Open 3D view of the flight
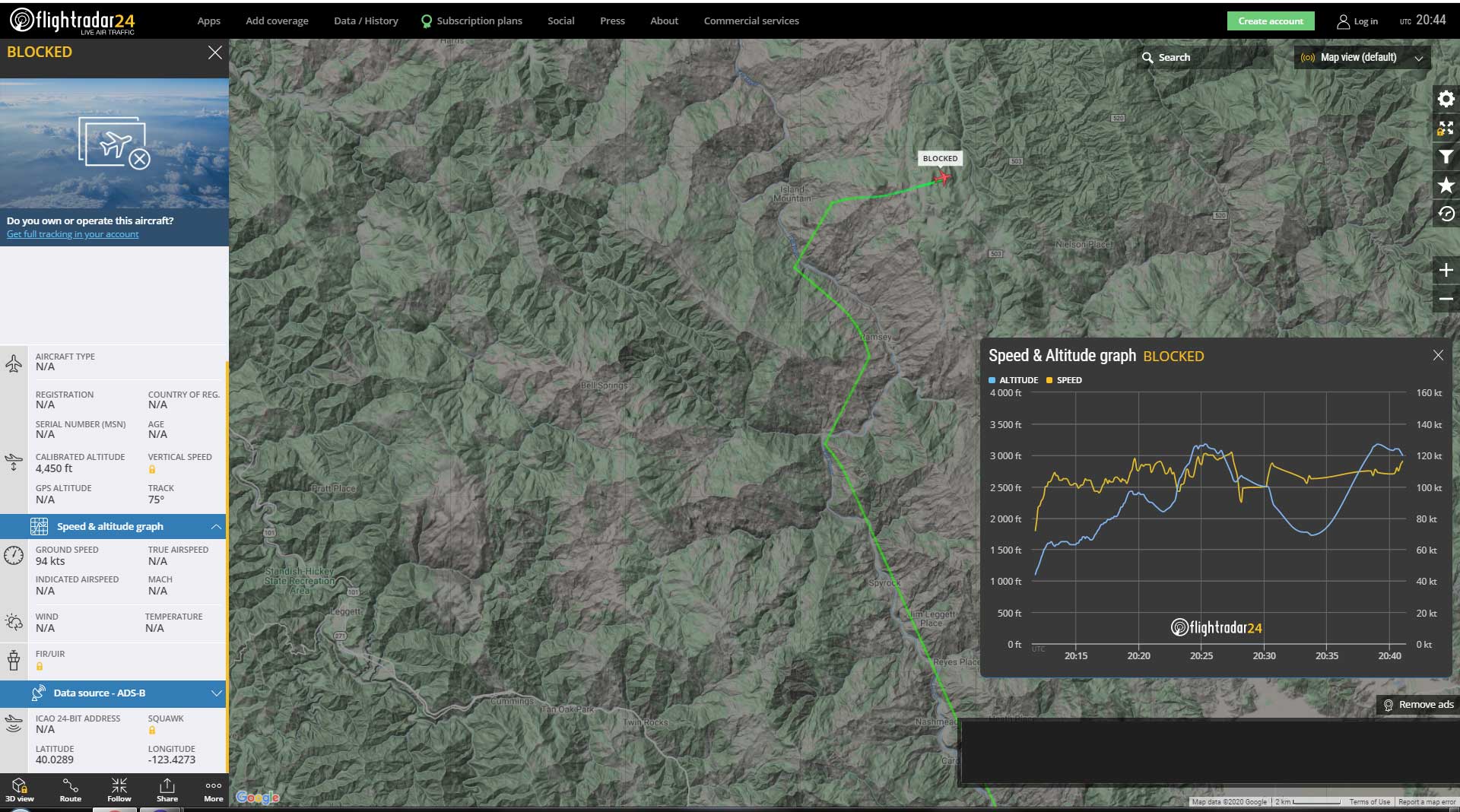The width and height of the screenshot is (1460, 812). tap(20, 789)
